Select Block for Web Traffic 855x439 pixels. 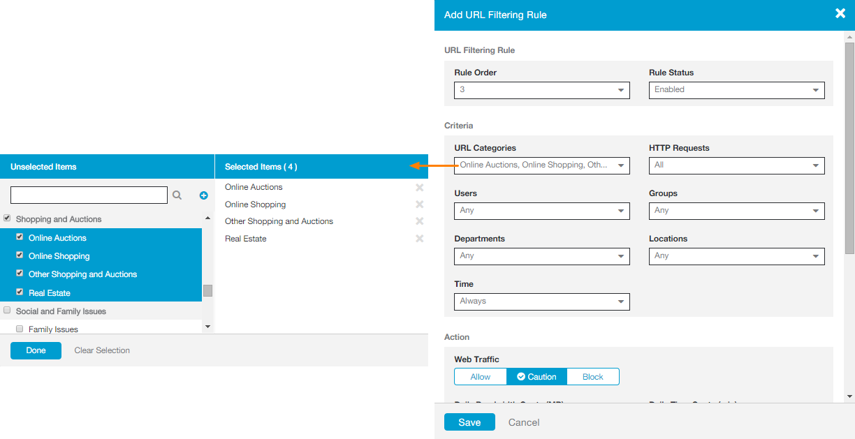point(593,377)
